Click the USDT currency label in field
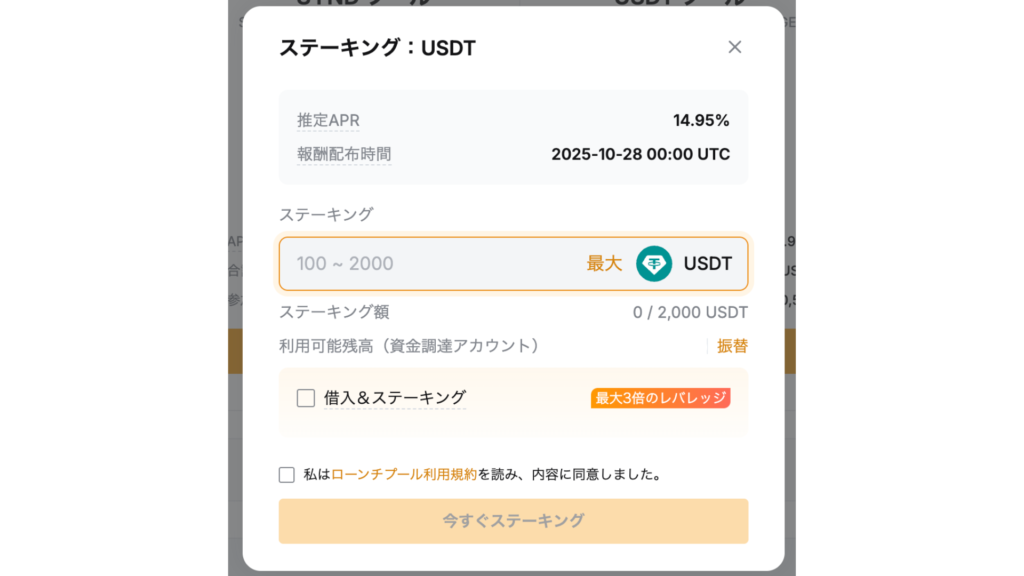 (x=708, y=264)
